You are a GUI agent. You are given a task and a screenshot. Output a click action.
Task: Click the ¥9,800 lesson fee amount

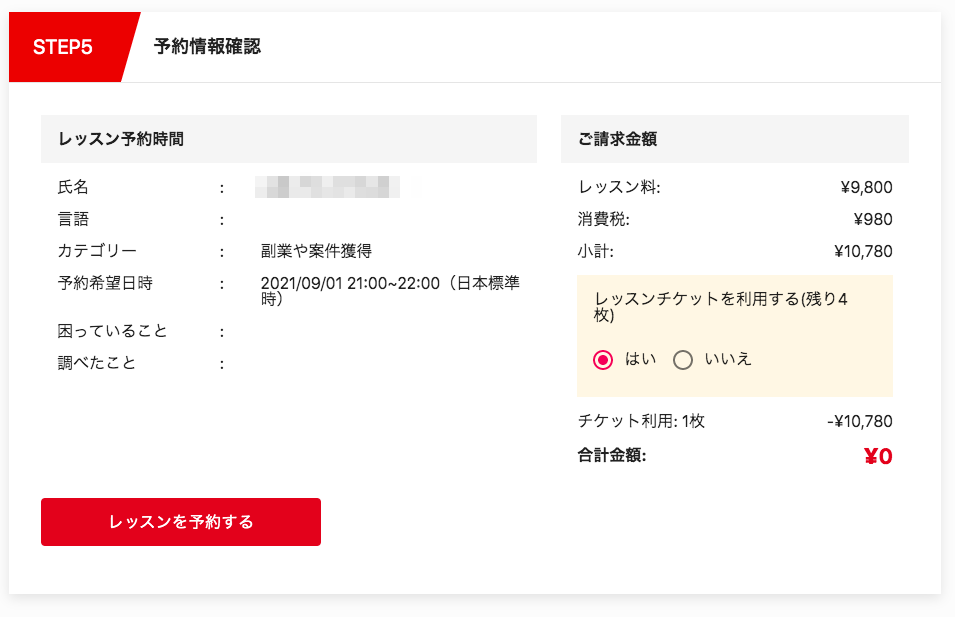click(x=866, y=187)
